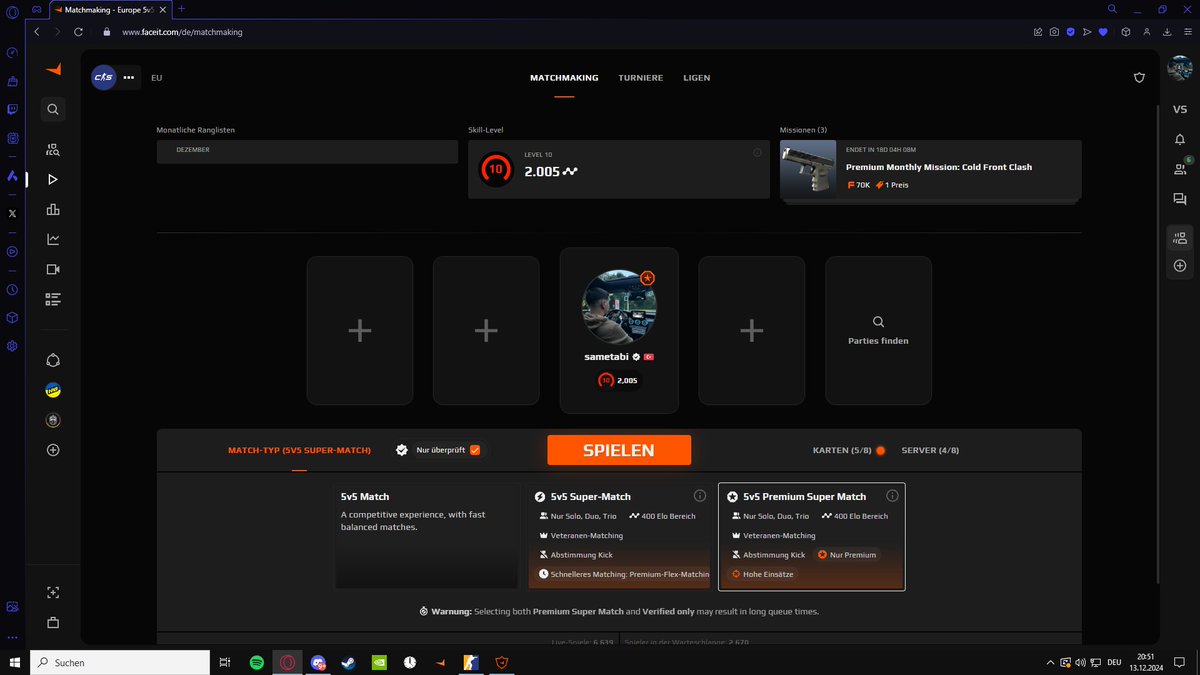Screen dimensions: 1200x675
Task: Open the downloads icon in browser toolbar
Action: pyautogui.click(x=1167, y=32)
